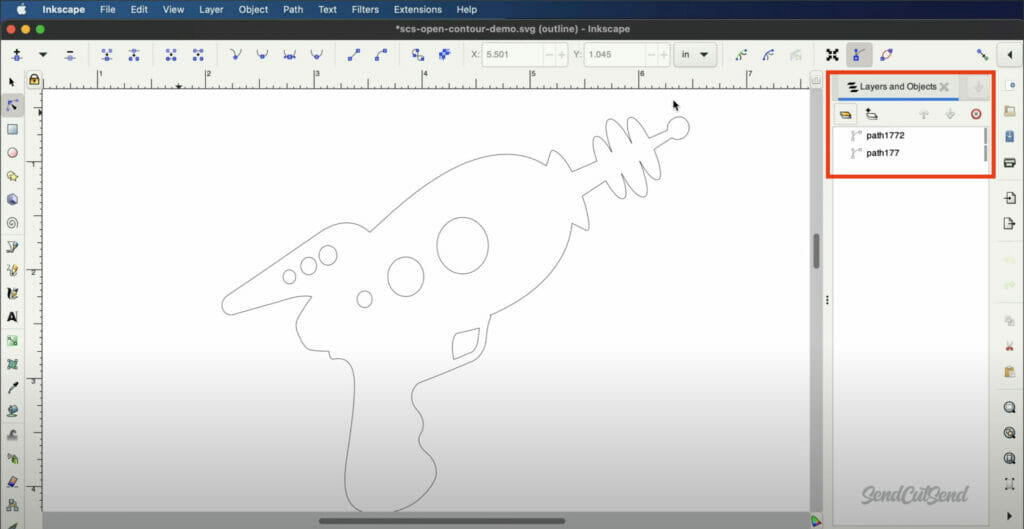Delete the selected layer using red icon
This screenshot has height=529, width=1024.
976,114
